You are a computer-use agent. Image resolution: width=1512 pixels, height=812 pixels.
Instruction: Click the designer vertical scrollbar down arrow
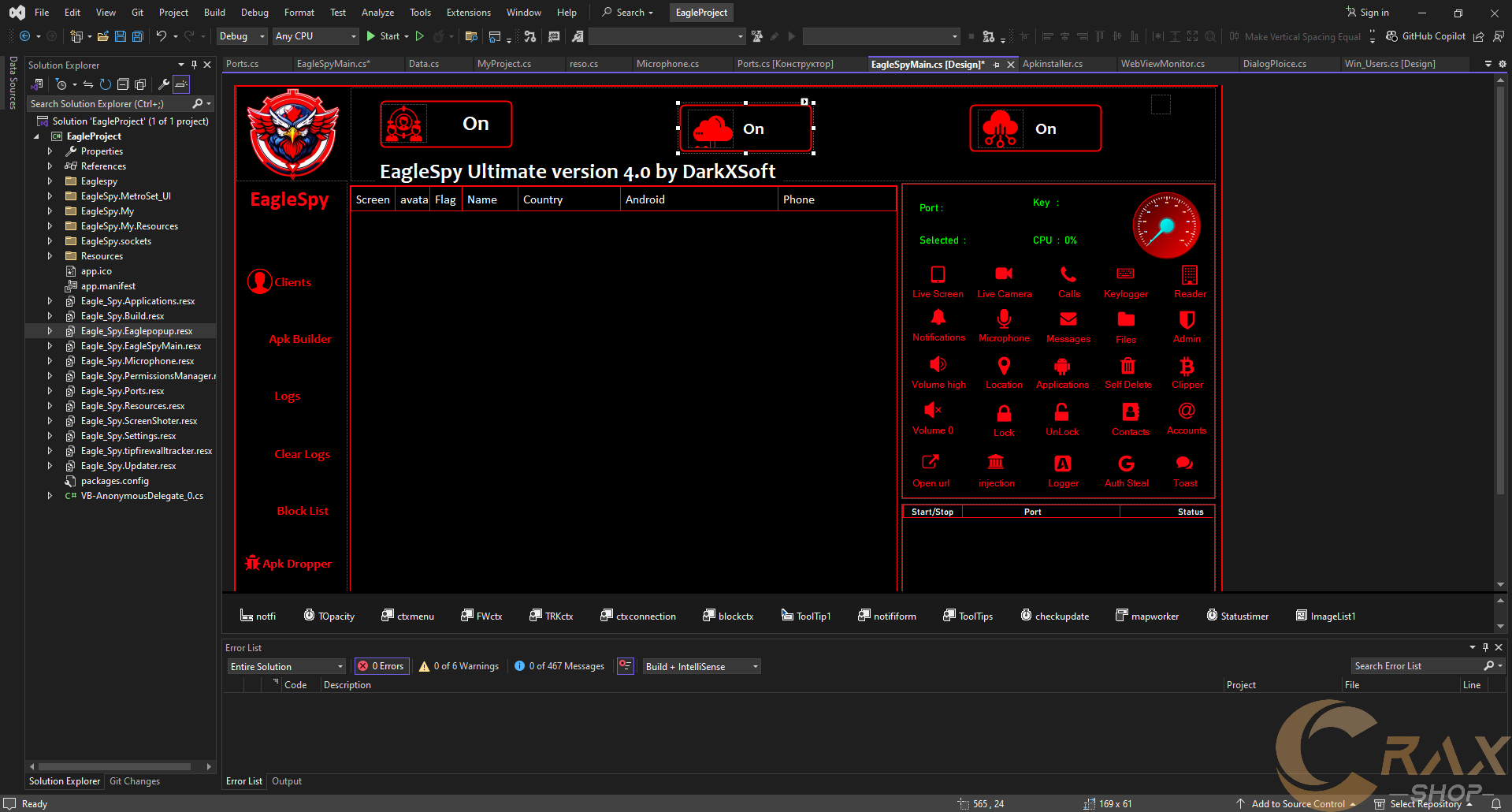point(1500,584)
